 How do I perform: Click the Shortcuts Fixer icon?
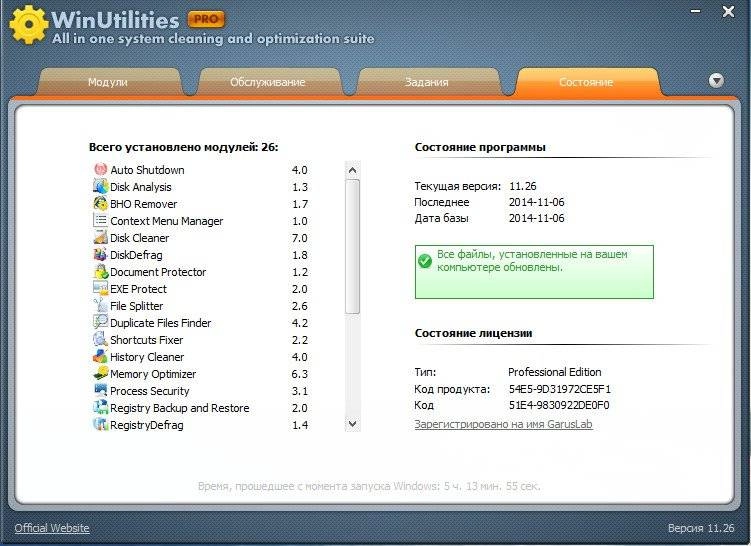coord(100,340)
